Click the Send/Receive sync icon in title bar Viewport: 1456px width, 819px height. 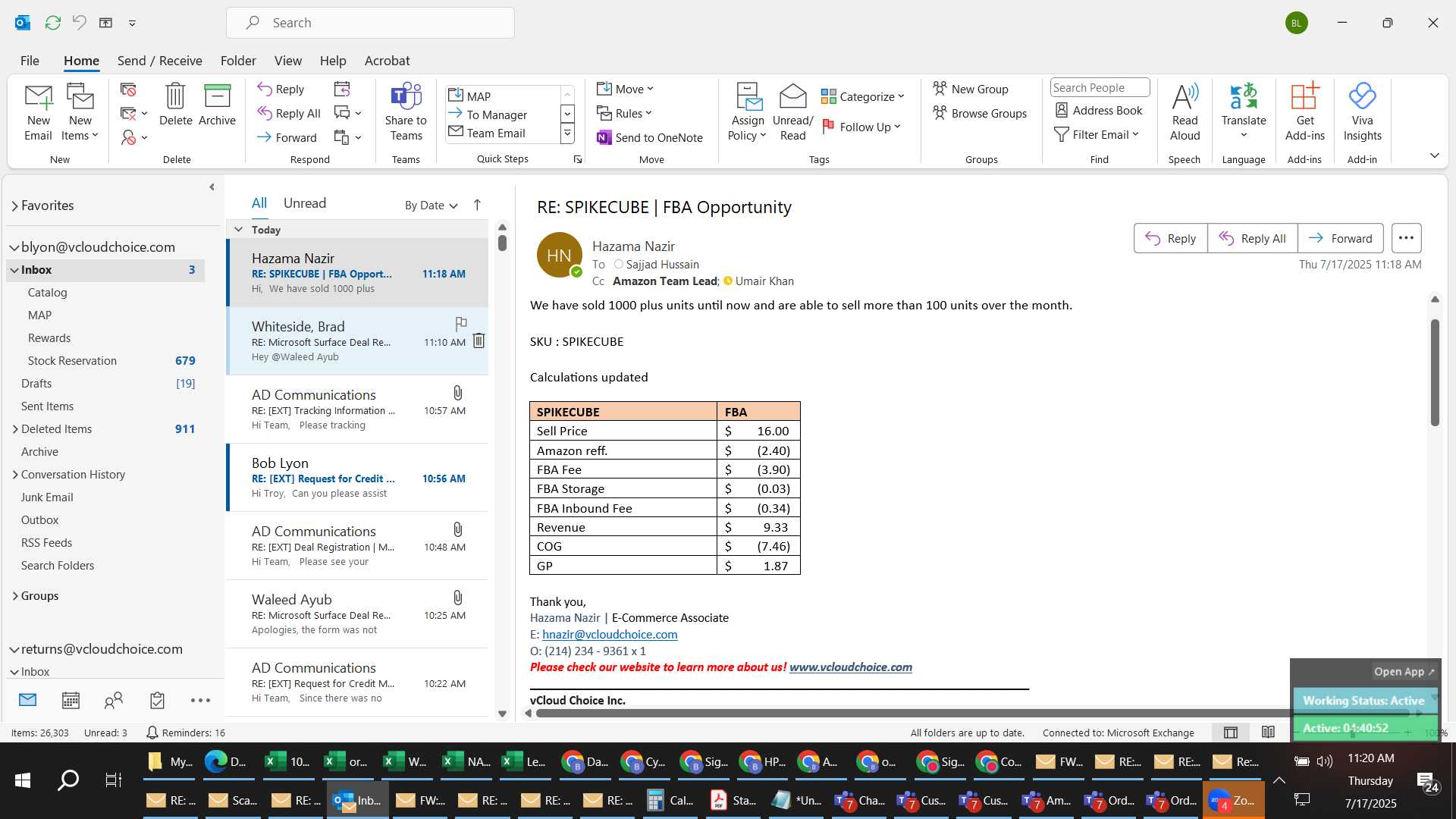52,23
